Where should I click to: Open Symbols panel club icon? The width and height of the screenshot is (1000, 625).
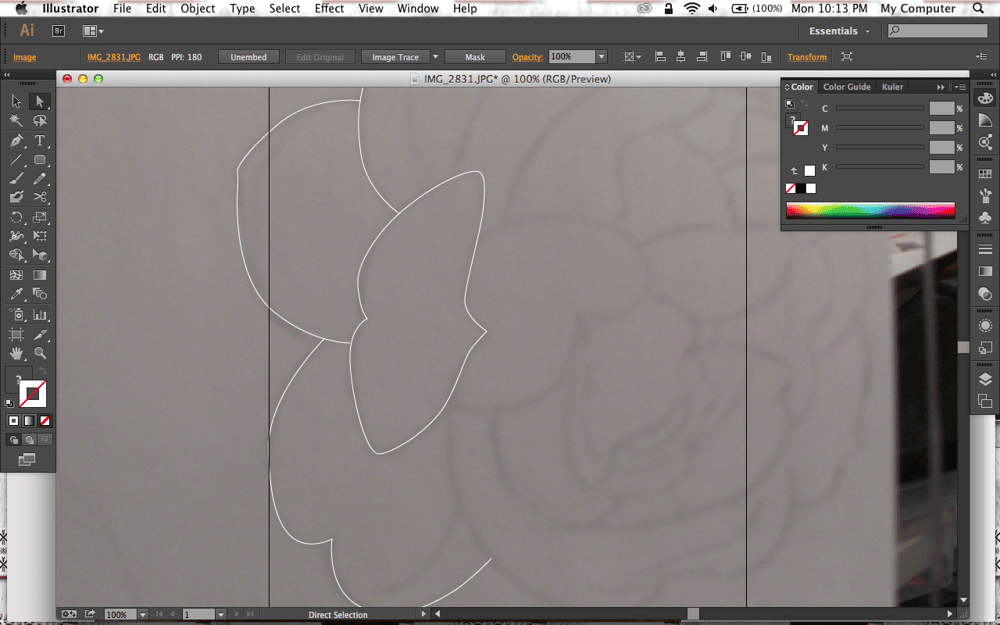point(985,217)
